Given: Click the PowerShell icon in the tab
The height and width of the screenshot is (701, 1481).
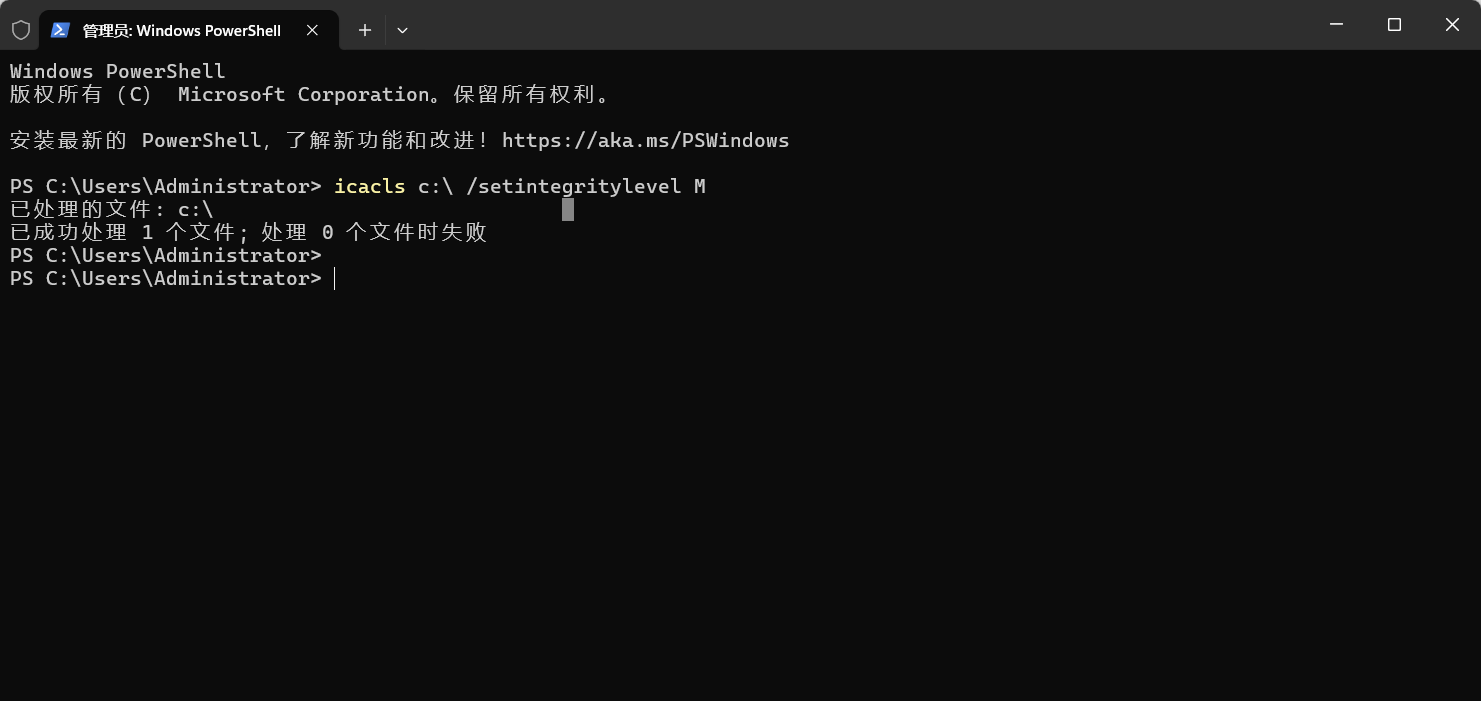Looking at the screenshot, I should pyautogui.click(x=60, y=30).
